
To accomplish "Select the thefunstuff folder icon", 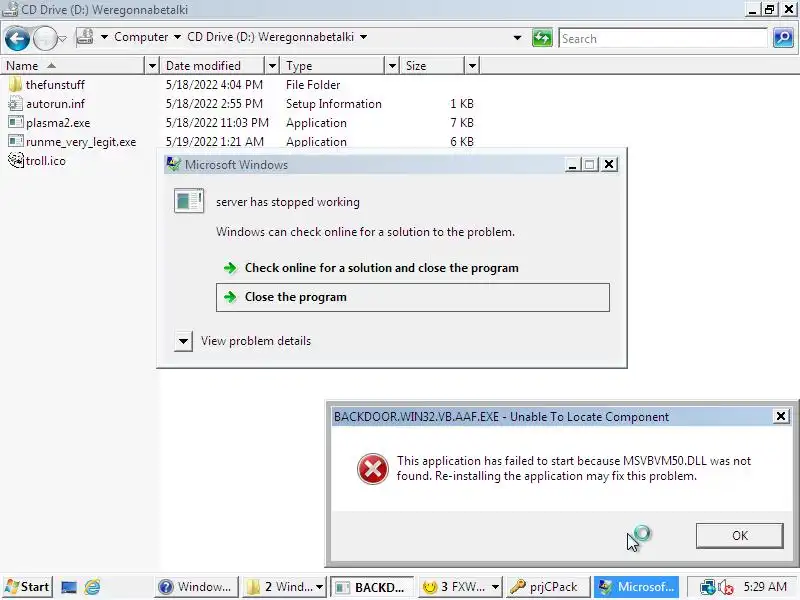I will click(16, 85).
